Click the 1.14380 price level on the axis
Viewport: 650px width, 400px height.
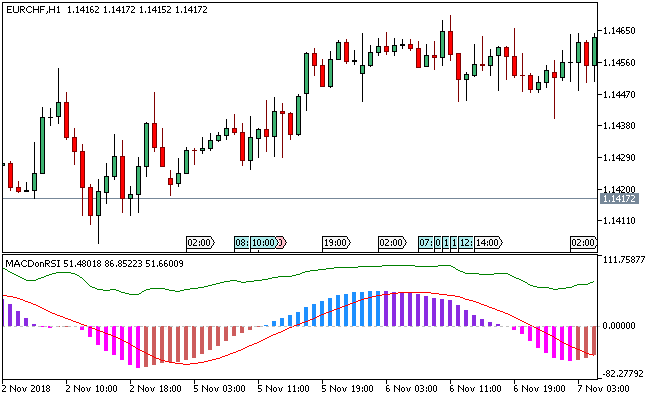621,126
